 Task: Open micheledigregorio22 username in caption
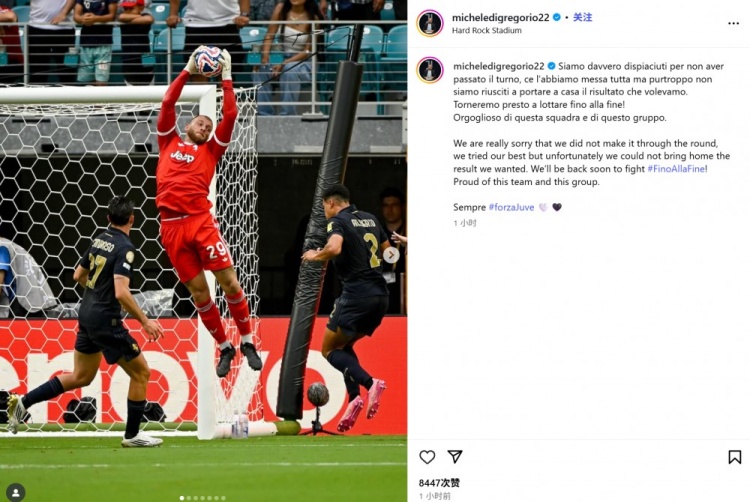click(498, 66)
